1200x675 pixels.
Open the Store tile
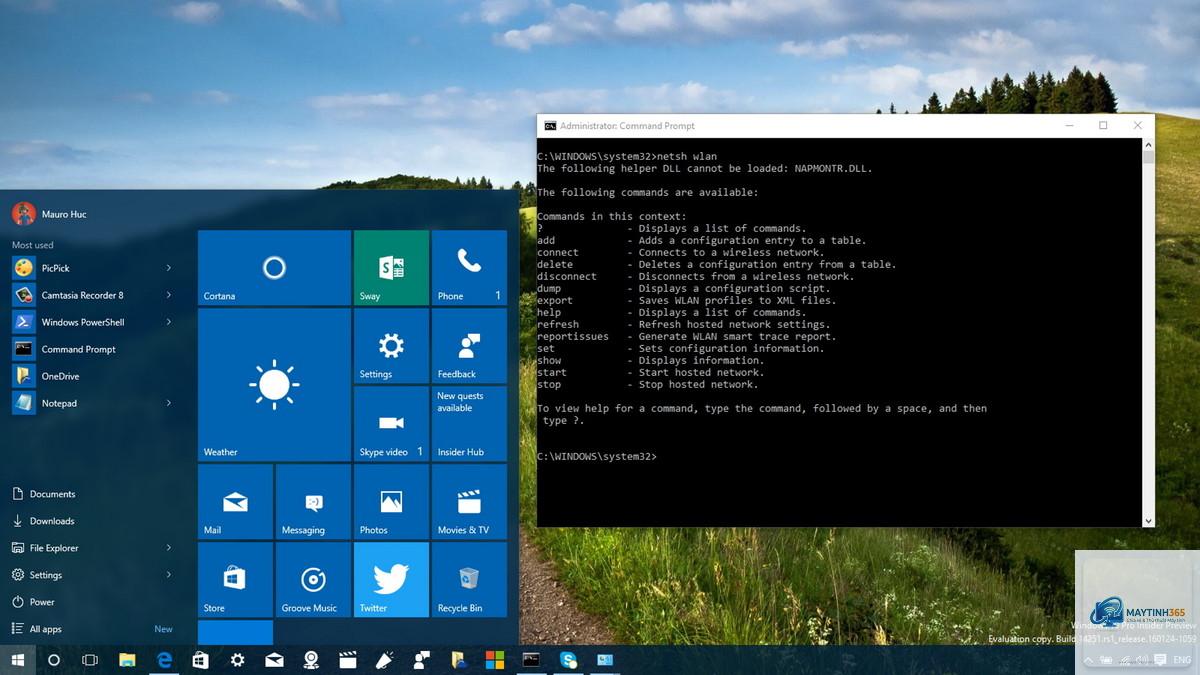click(x=235, y=580)
